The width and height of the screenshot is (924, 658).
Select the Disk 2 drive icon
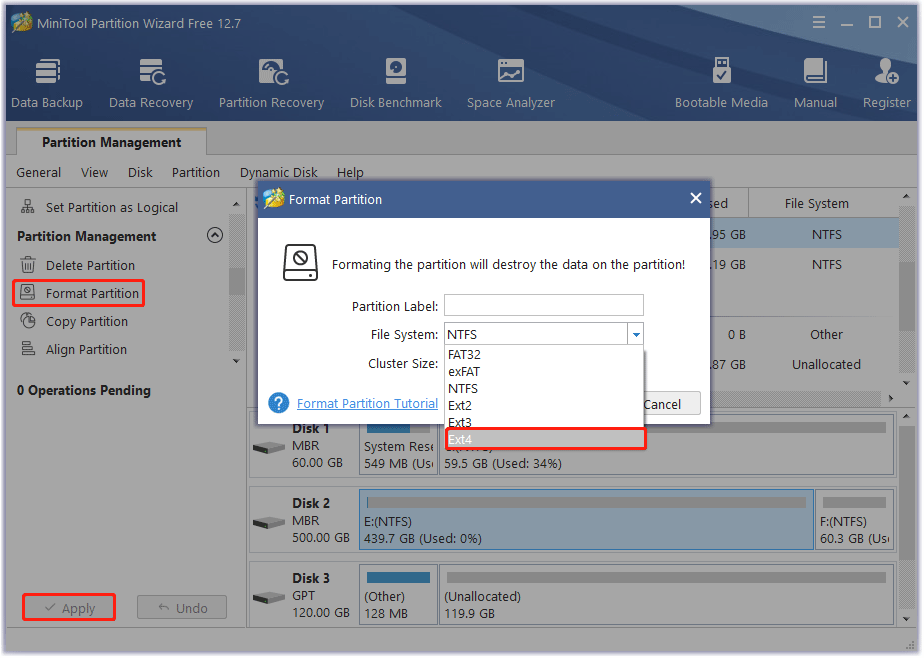point(269,523)
